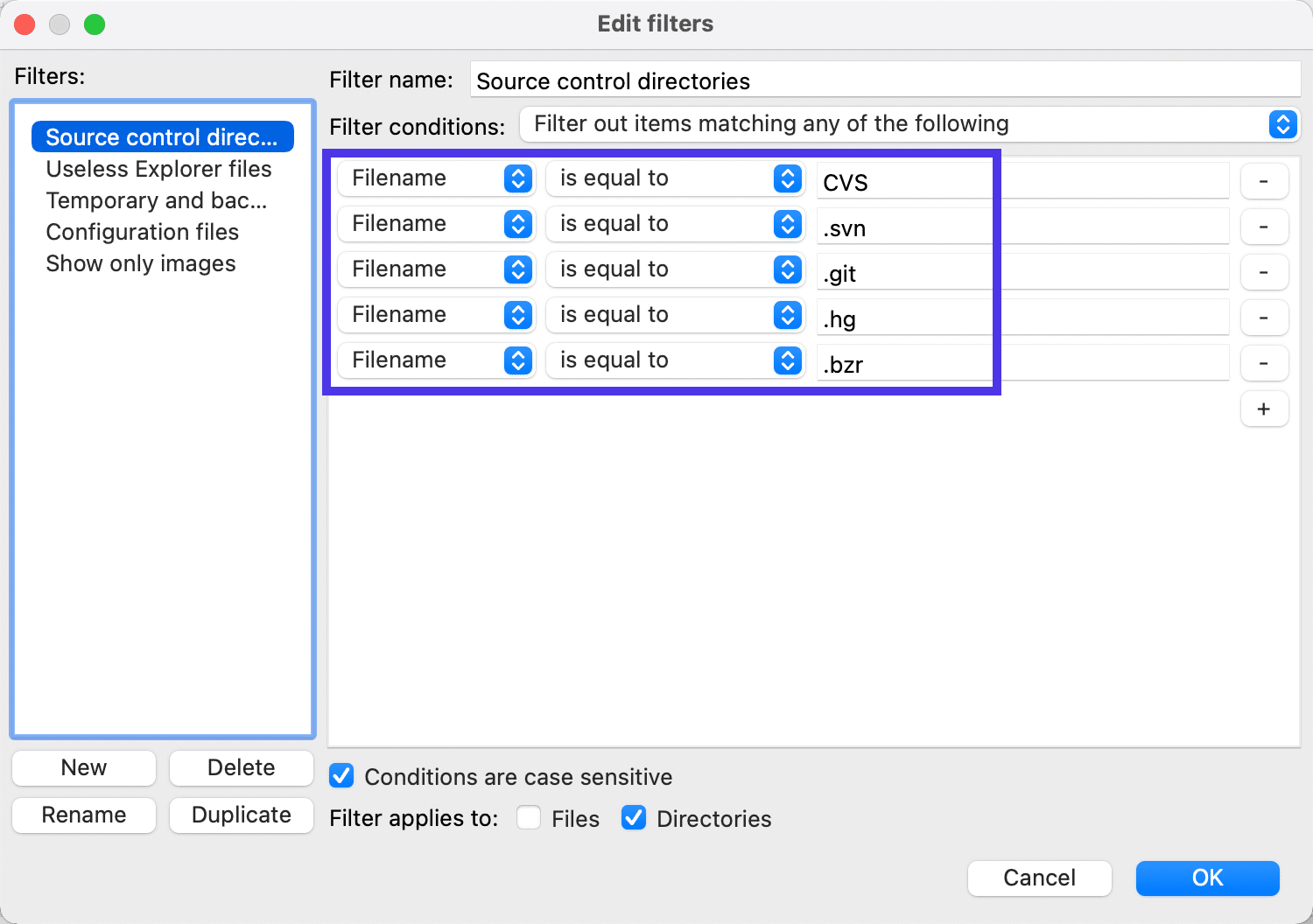Click the Duplicate button
This screenshot has width=1313, height=924.
tap(241, 815)
